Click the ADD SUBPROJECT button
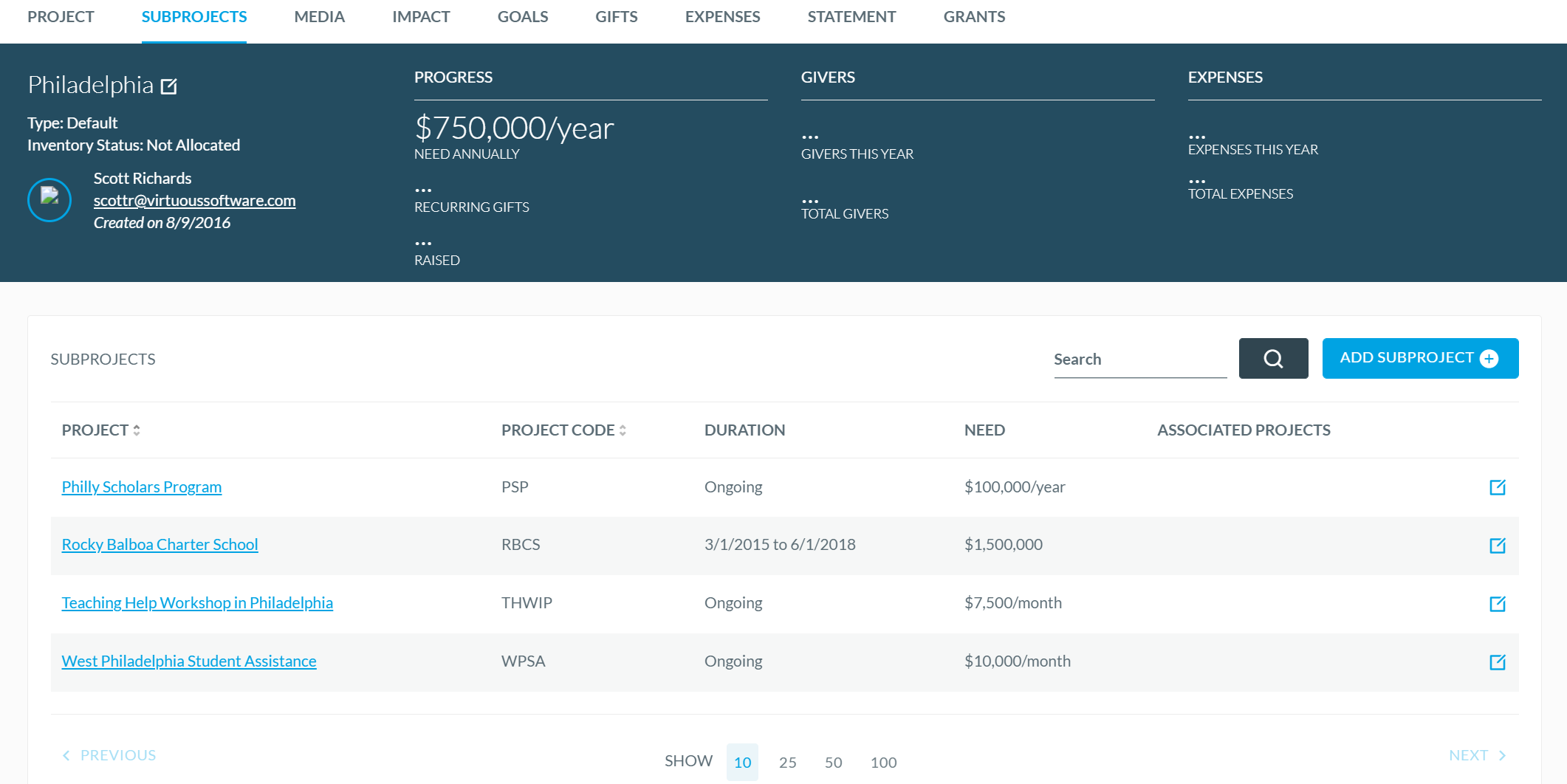The image size is (1567, 784). click(x=1420, y=359)
